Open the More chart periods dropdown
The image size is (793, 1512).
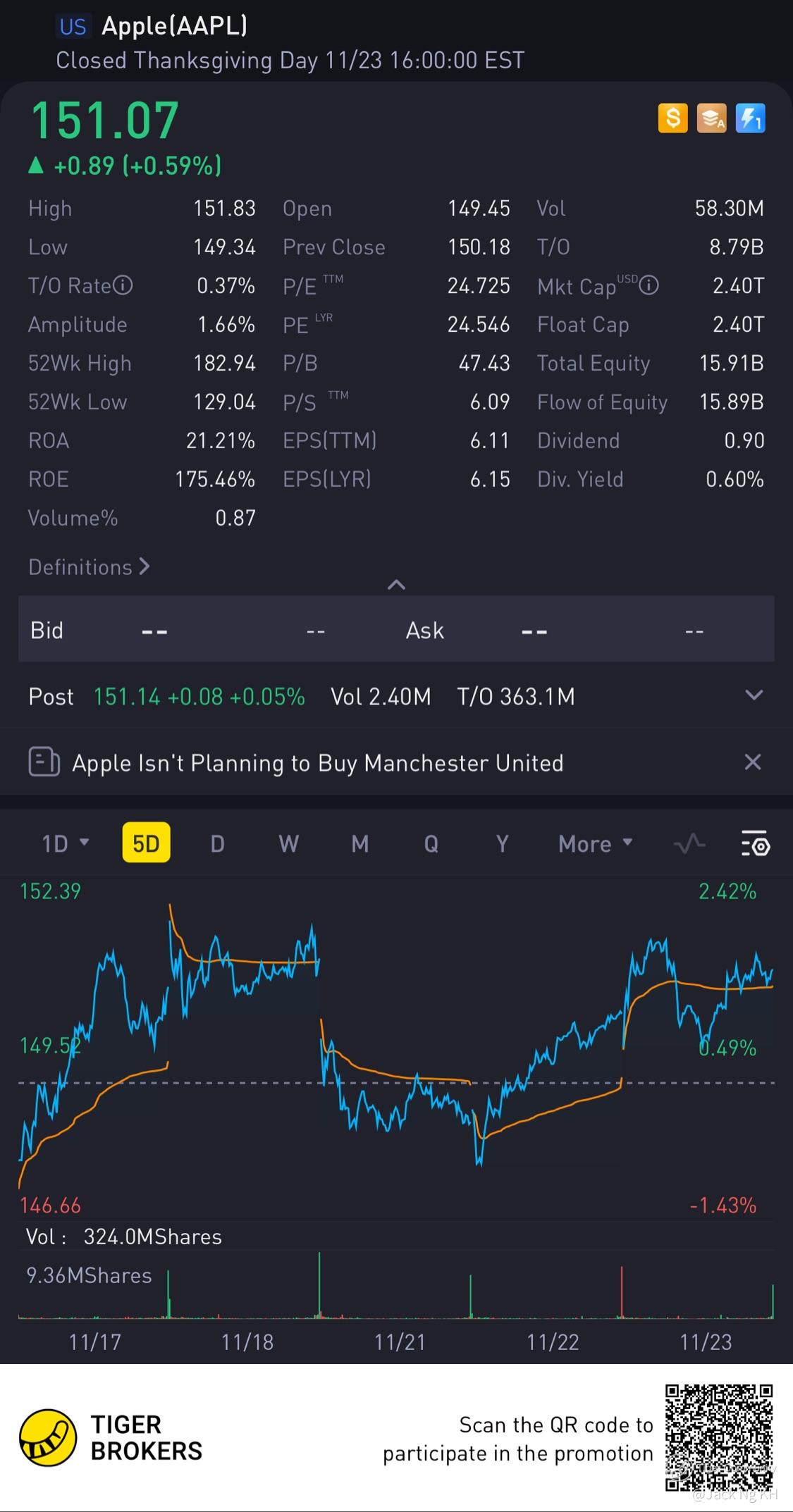595,843
